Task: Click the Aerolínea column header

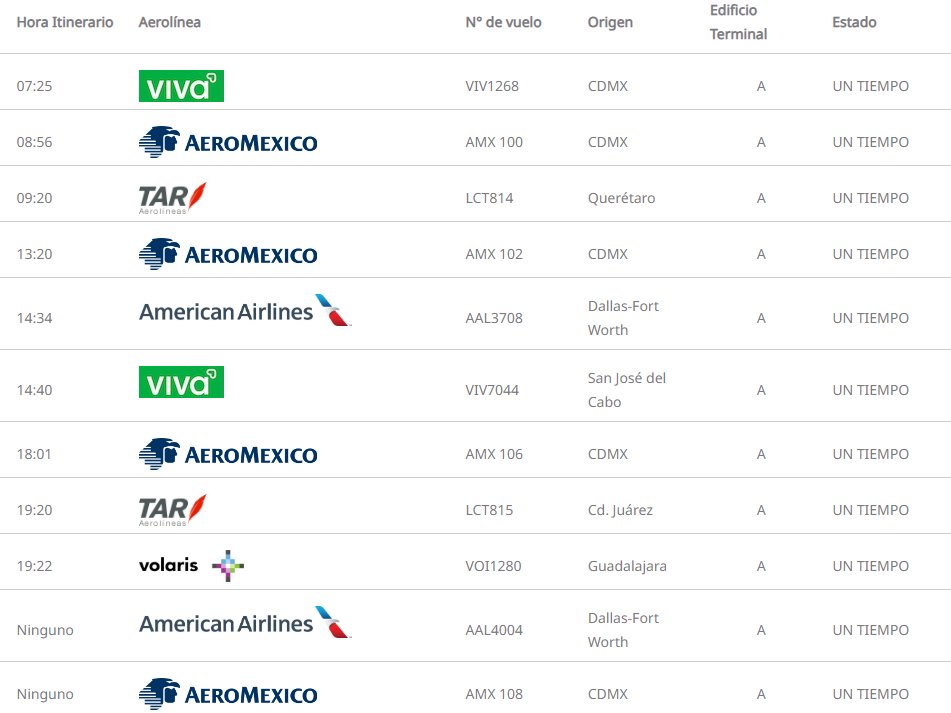Action: pyautogui.click(x=169, y=22)
